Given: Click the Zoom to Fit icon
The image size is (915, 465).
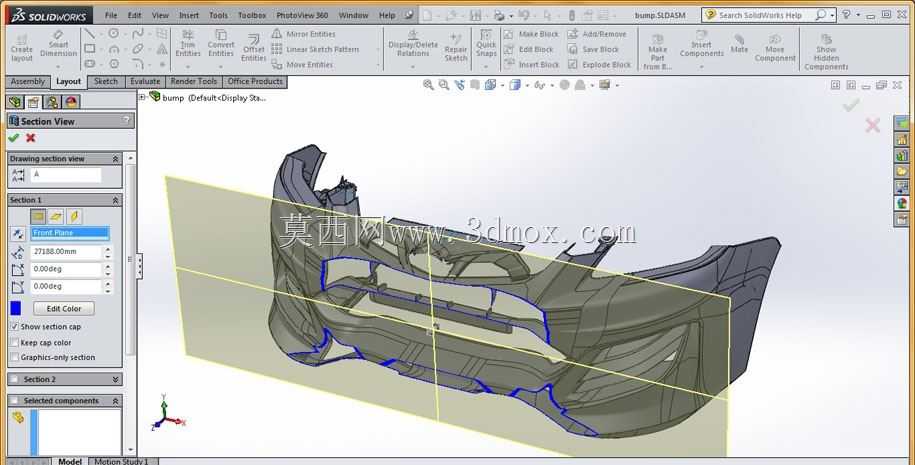Looking at the screenshot, I should pos(428,85).
